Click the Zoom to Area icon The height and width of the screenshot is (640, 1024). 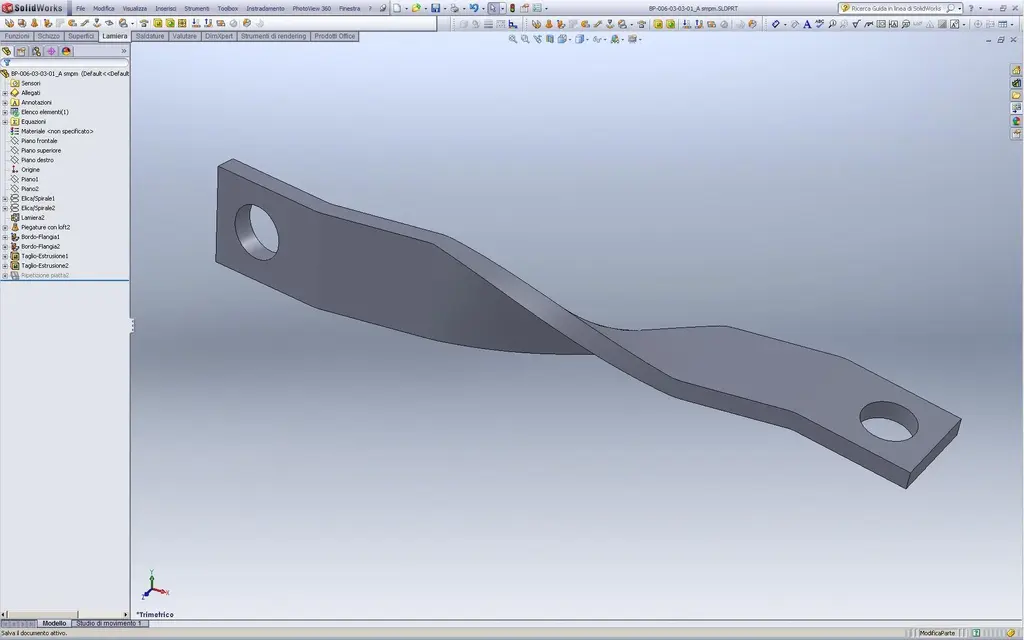point(525,39)
